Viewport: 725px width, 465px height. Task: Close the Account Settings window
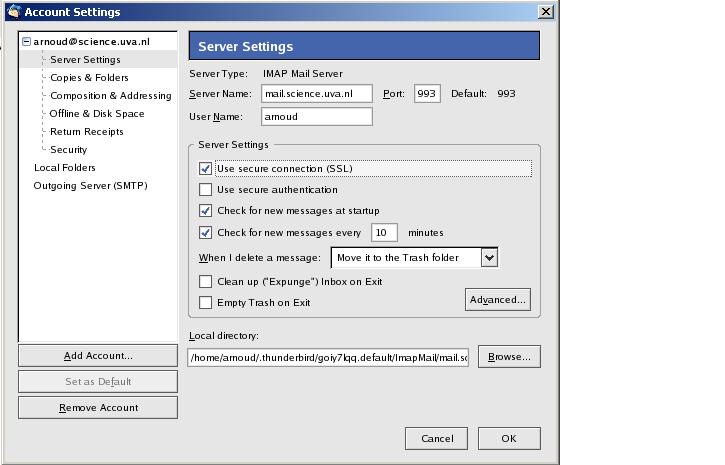pyautogui.click(x=545, y=12)
